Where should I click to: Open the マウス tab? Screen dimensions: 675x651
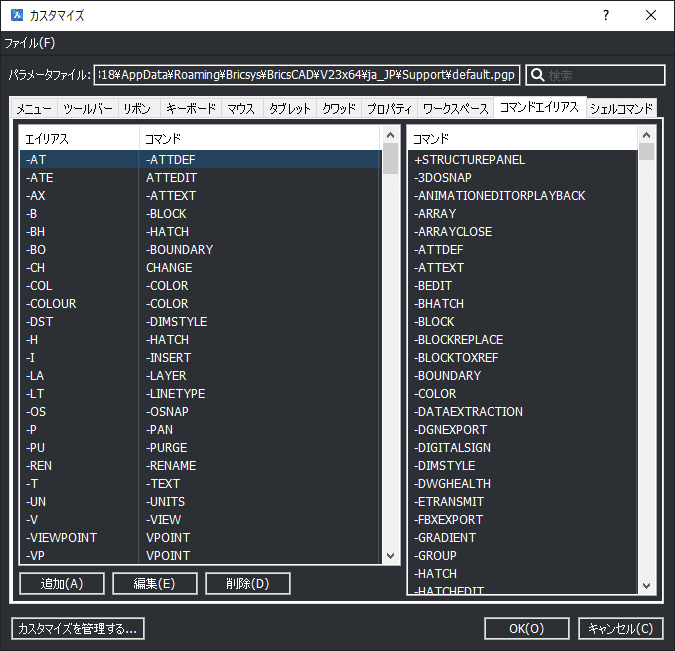coord(241,108)
